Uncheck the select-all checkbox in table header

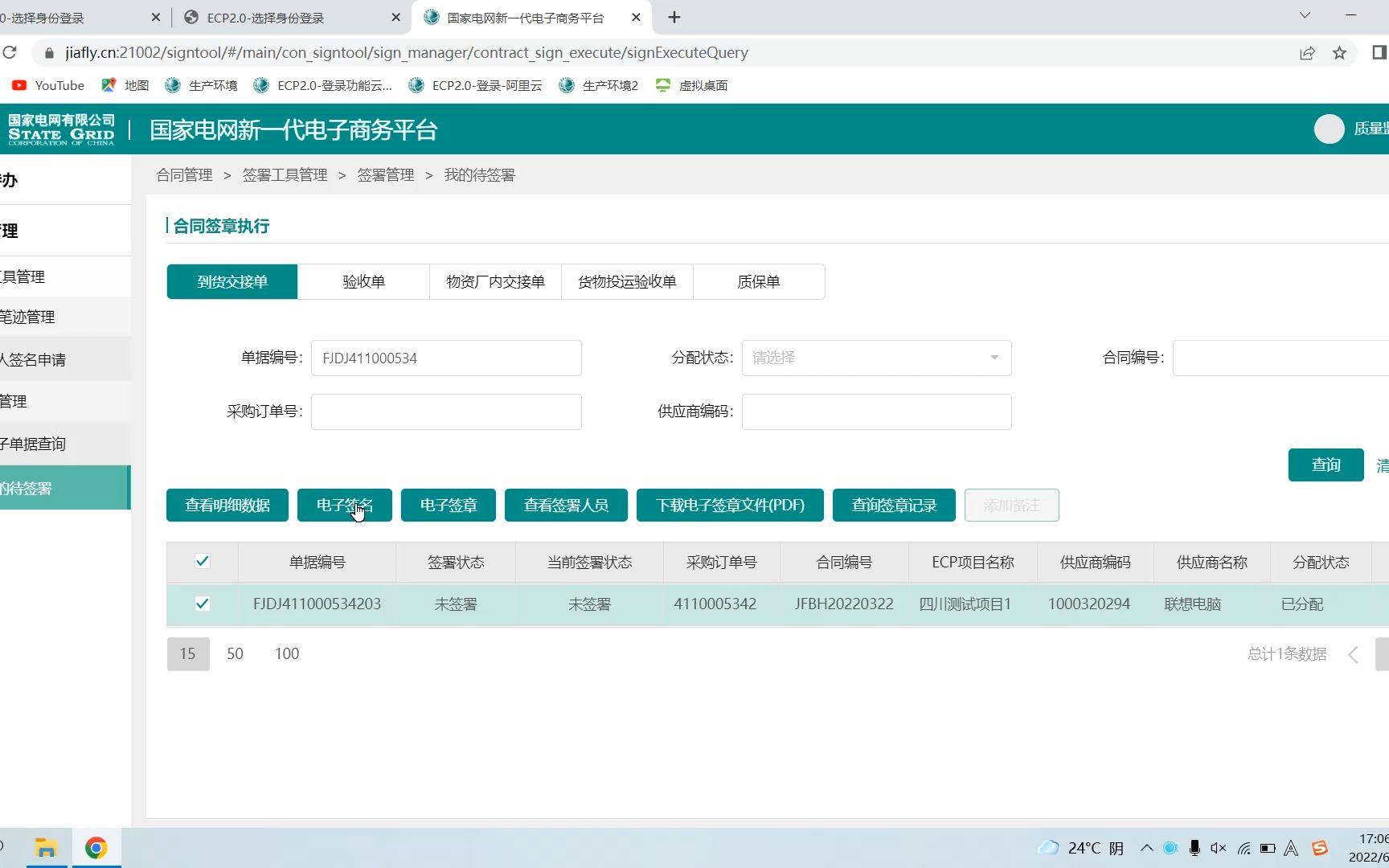coord(202,562)
